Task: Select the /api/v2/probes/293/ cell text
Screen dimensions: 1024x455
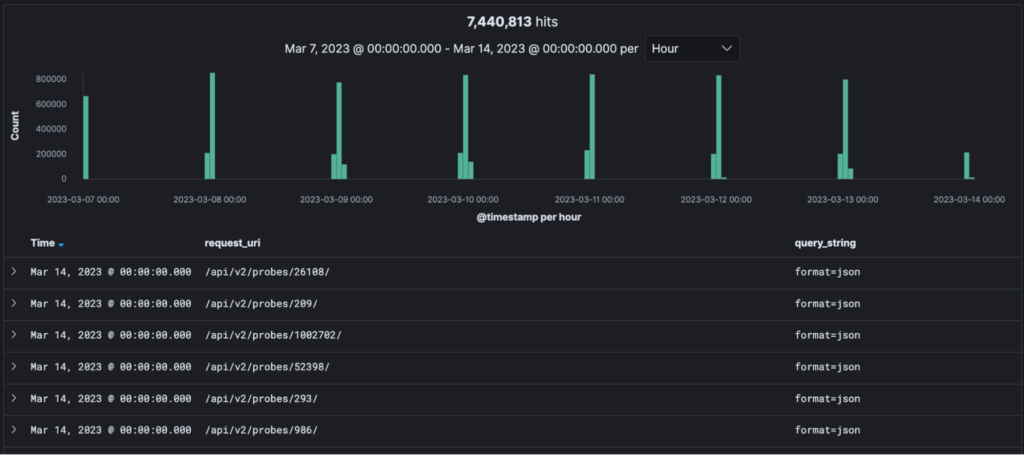Action: (x=261, y=398)
